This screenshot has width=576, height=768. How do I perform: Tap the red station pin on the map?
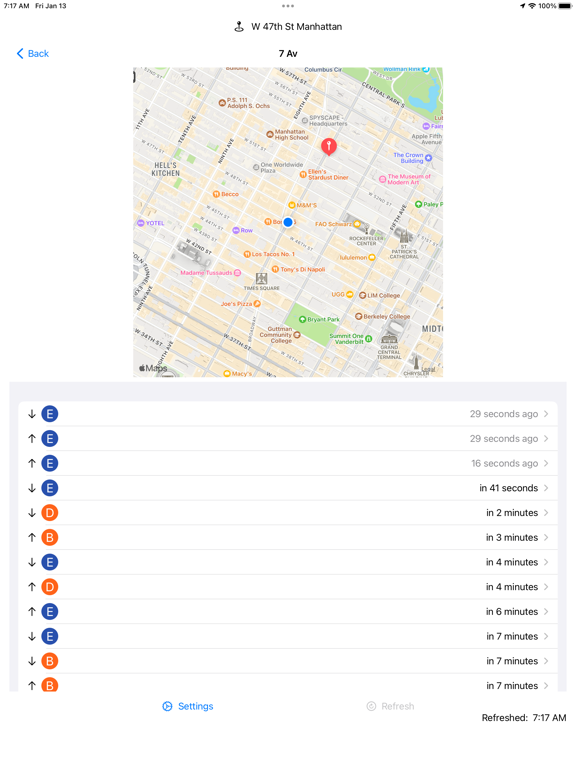pyautogui.click(x=329, y=146)
